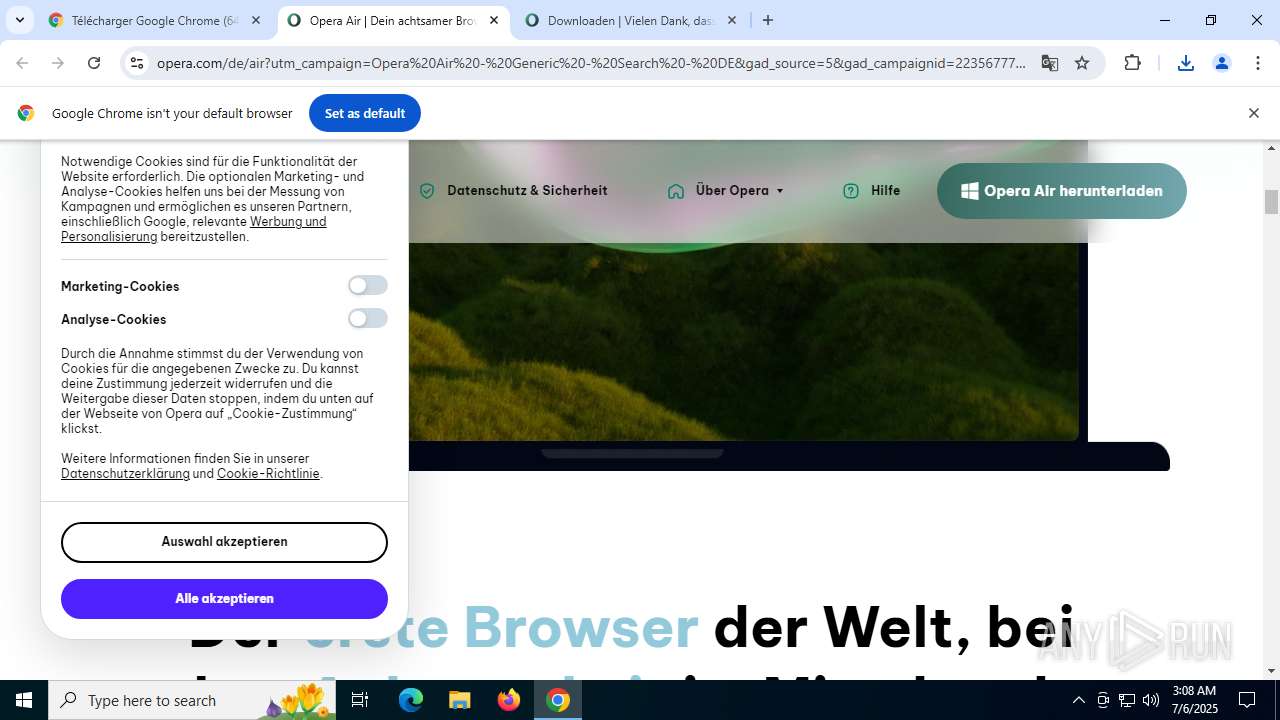This screenshot has height=720, width=1280.
Task: Click the opera.com address bar URL
Action: (591, 63)
